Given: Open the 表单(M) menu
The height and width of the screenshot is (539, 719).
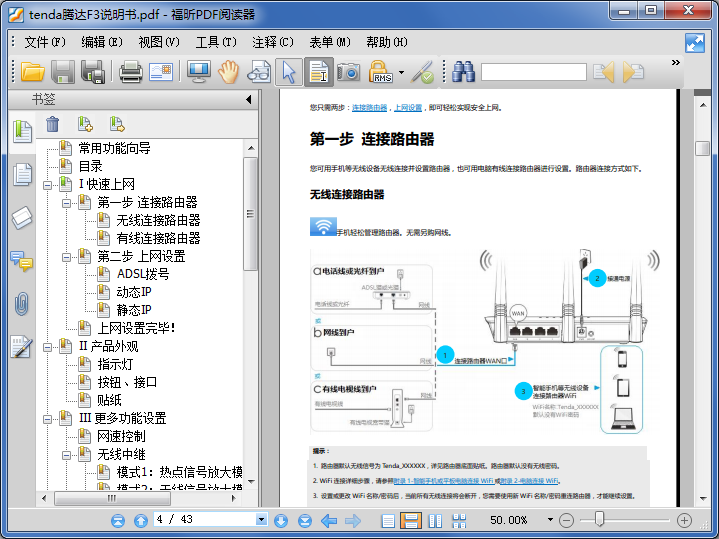Looking at the screenshot, I should [x=330, y=42].
